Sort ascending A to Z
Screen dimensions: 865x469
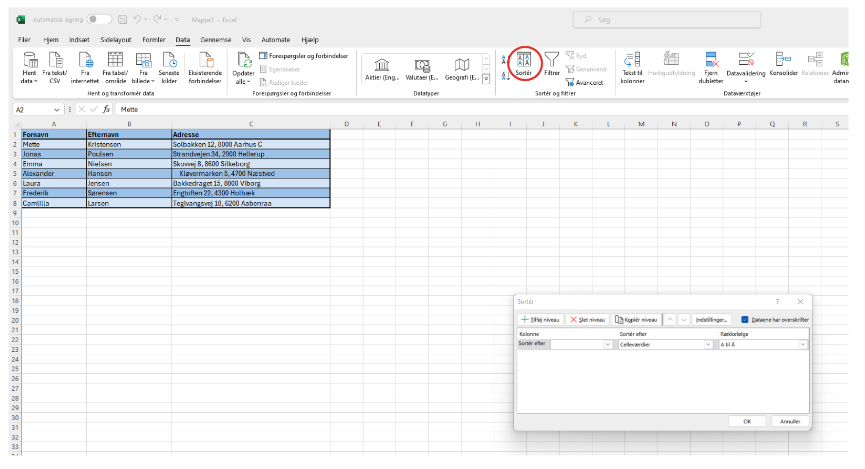(505, 60)
